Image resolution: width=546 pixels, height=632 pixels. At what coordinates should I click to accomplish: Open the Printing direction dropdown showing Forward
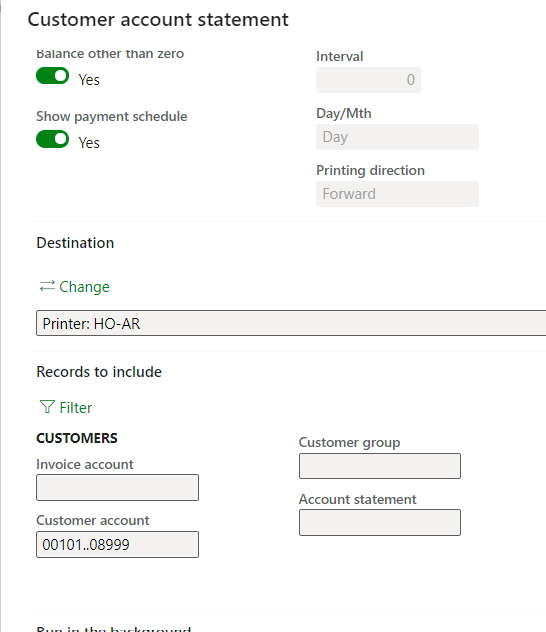pyautogui.click(x=397, y=194)
